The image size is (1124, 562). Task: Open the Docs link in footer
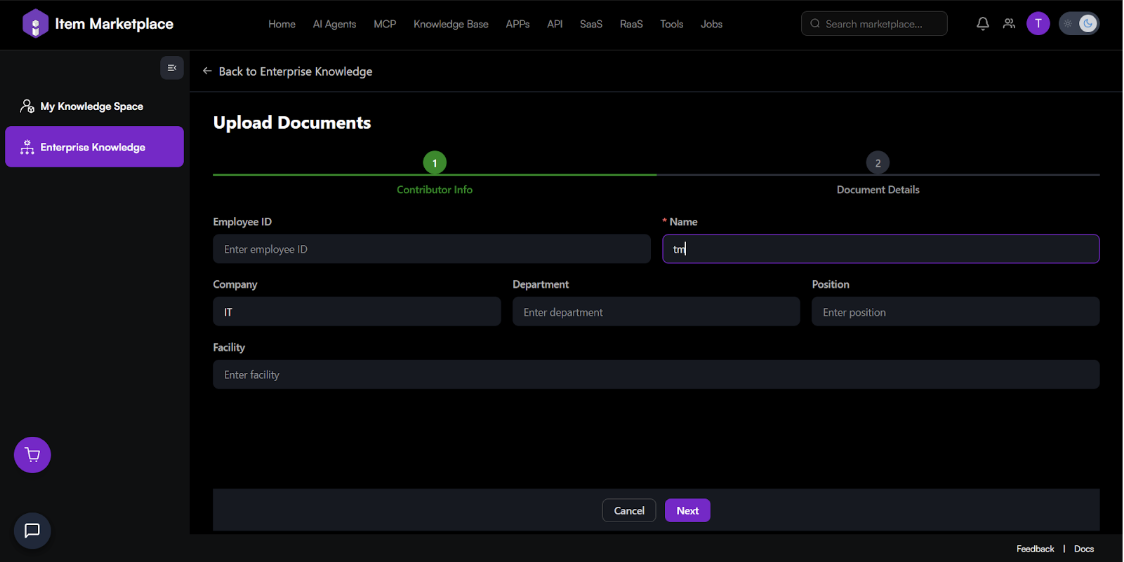click(1084, 549)
